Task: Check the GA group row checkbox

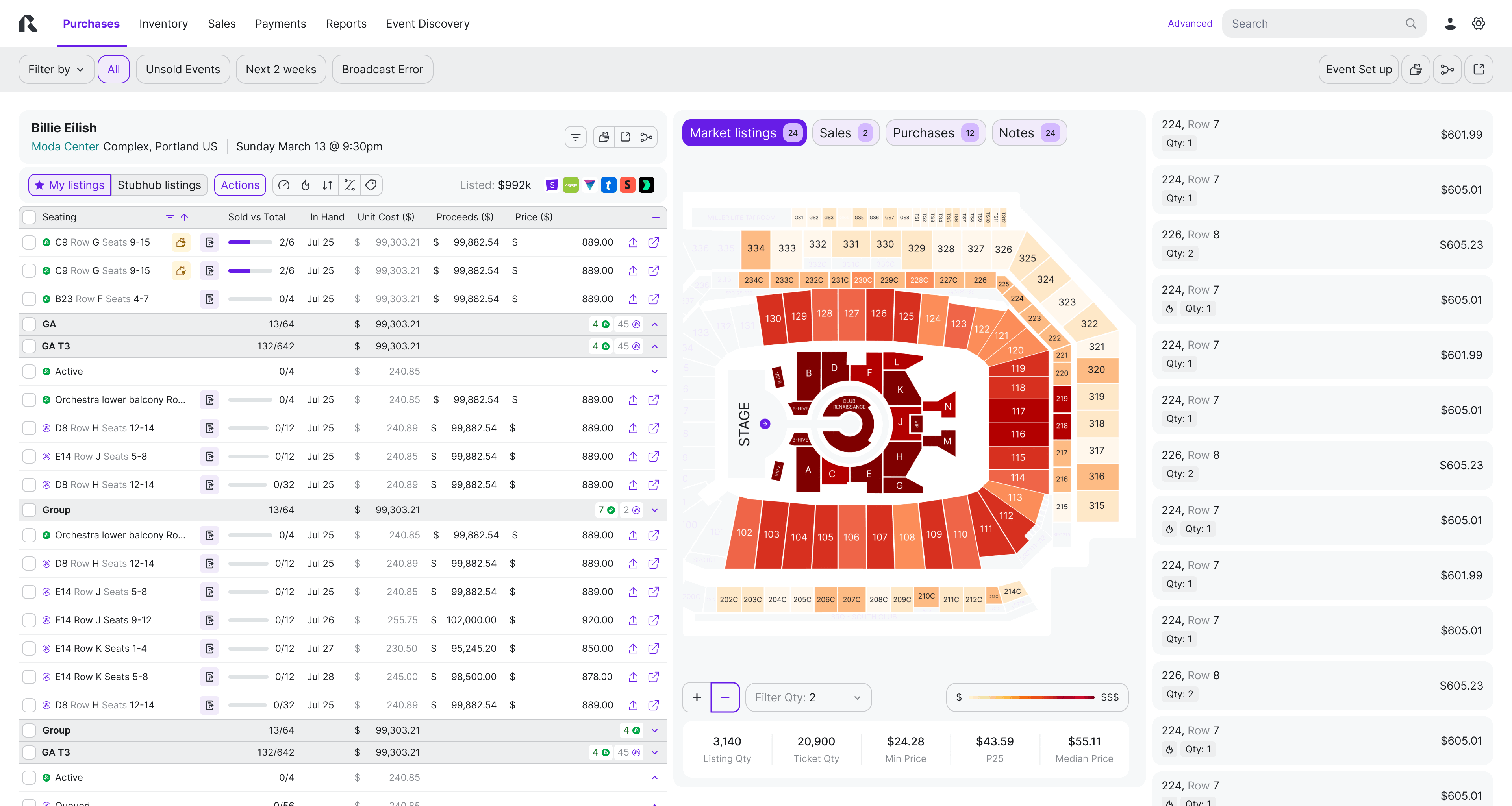Action: click(29, 324)
